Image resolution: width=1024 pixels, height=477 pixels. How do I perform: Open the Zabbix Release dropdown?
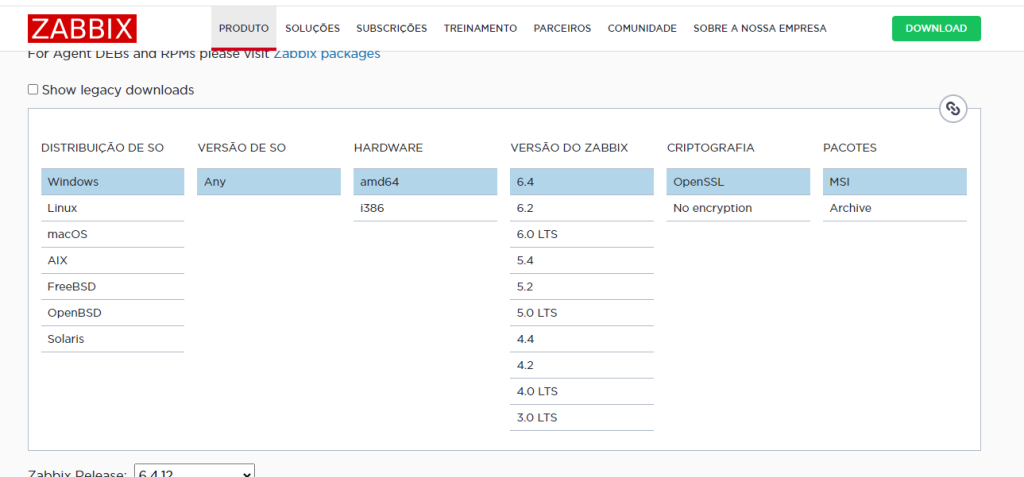pyautogui.click(x=195, y=471)
